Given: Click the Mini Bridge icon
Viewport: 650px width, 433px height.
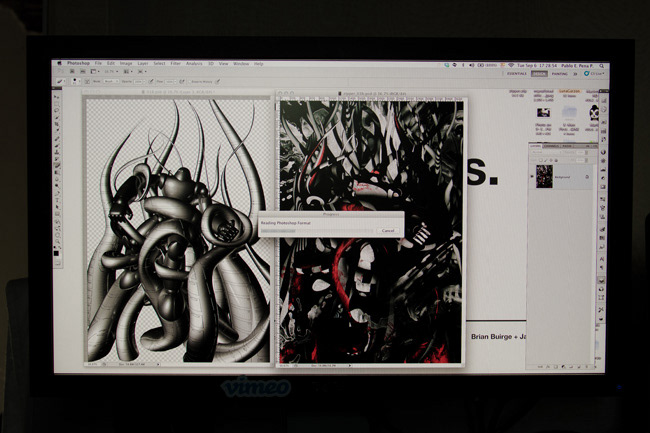Looking at the screenshot, I should coord(83,72).
